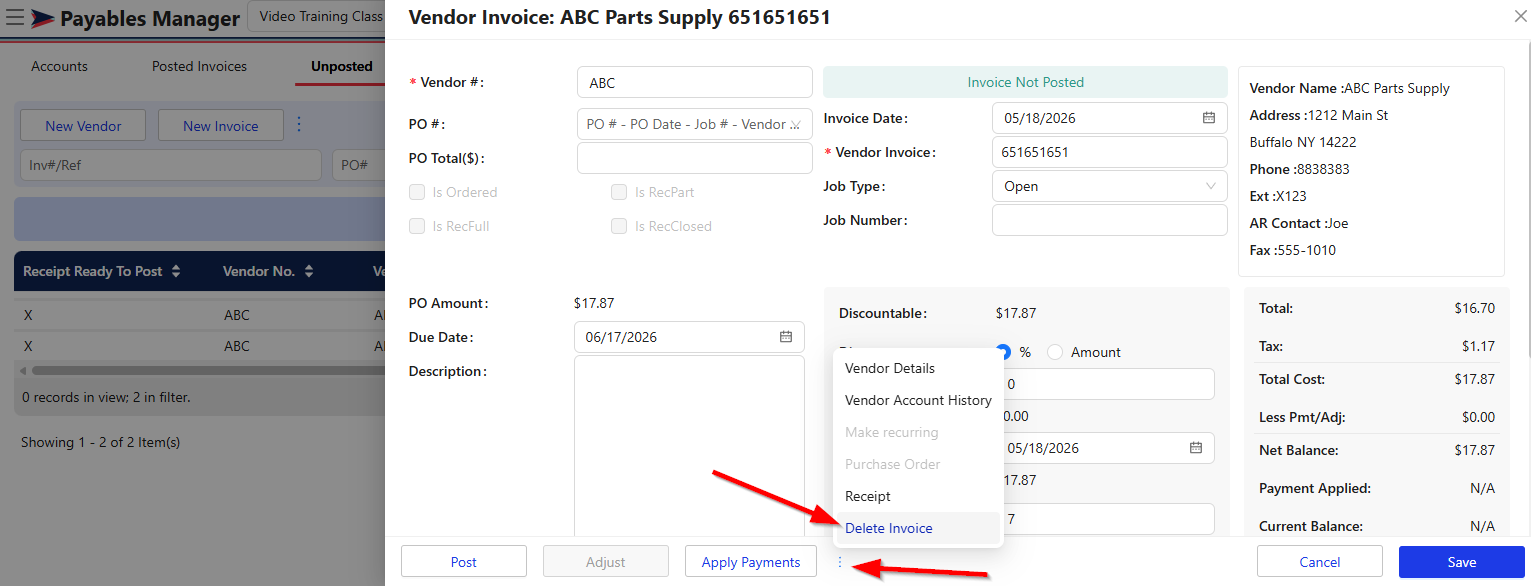This screenshot has width=1531, height=586.
Task: Save the vendor invoice
Action: [x=1462, y=562]
